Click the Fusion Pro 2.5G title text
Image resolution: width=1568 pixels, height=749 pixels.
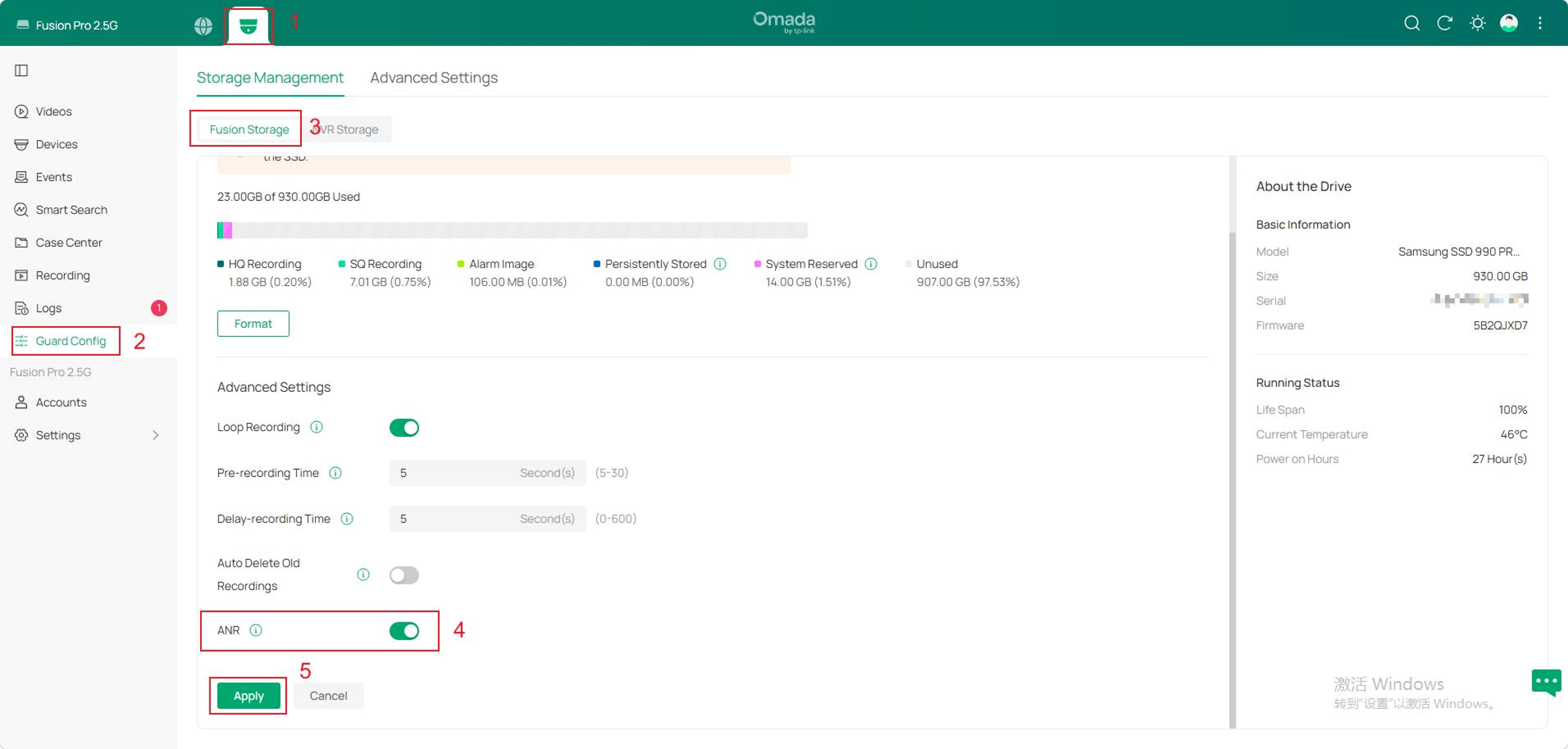pos(77,26)
